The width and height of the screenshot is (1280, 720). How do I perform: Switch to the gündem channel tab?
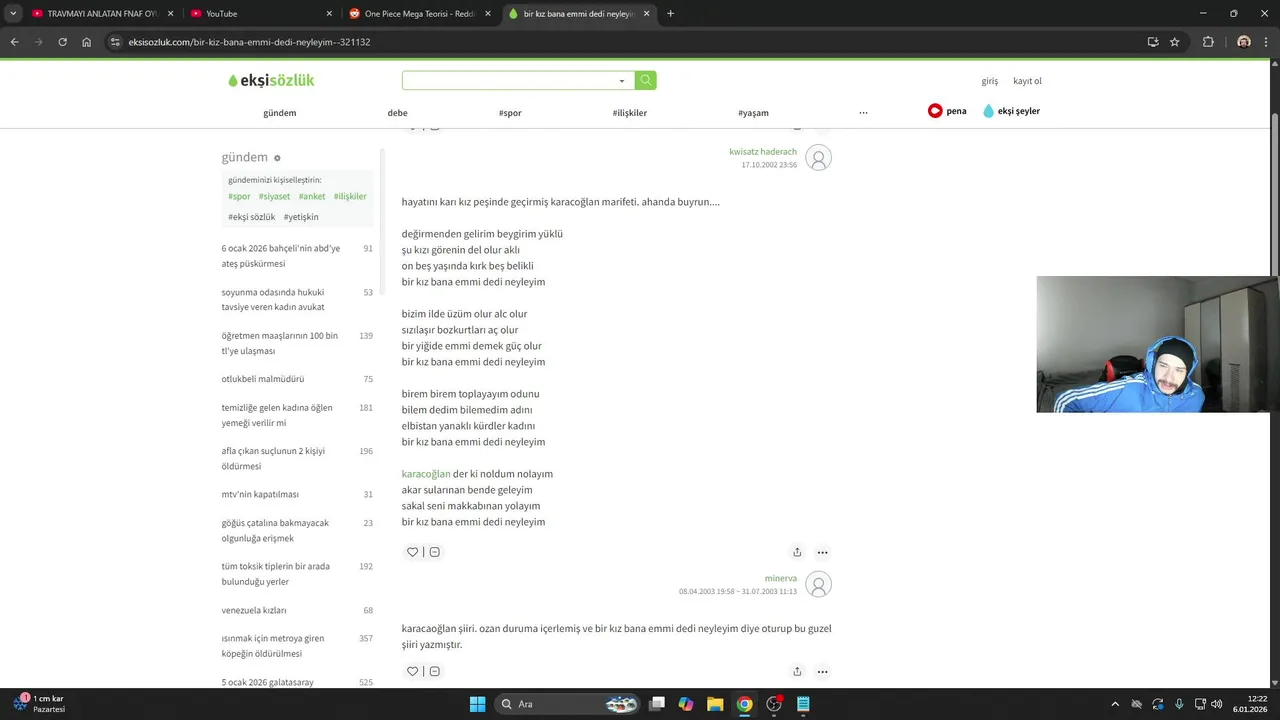(280, 113)
